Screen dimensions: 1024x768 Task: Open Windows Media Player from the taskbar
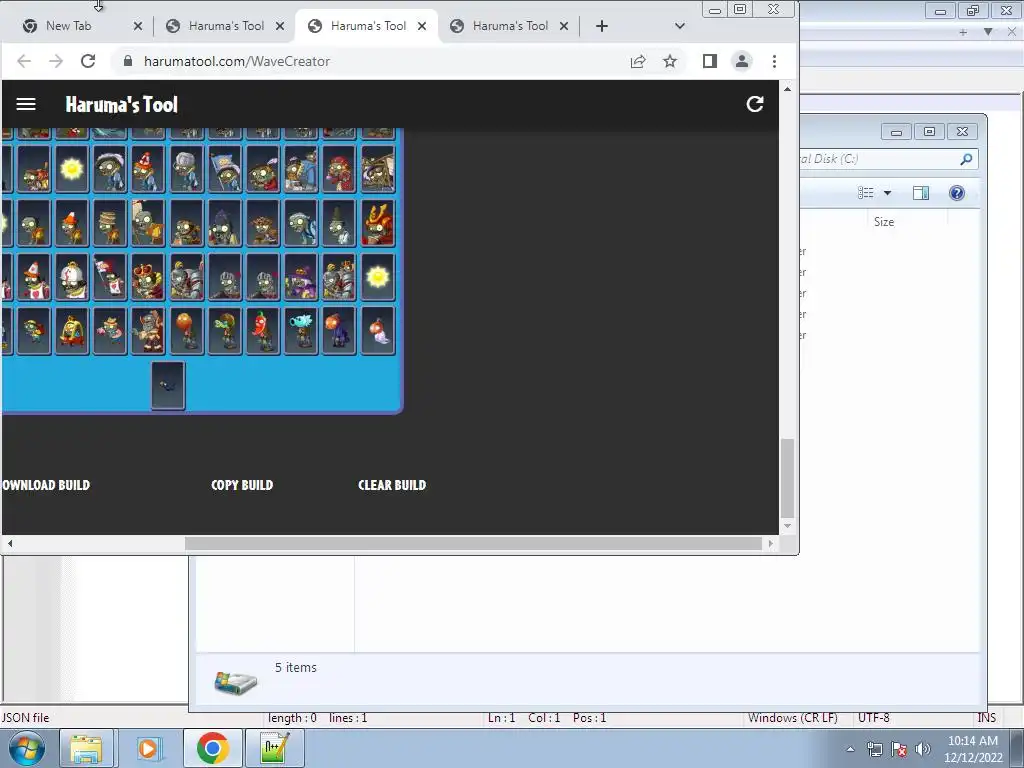(x=148, y=748)
